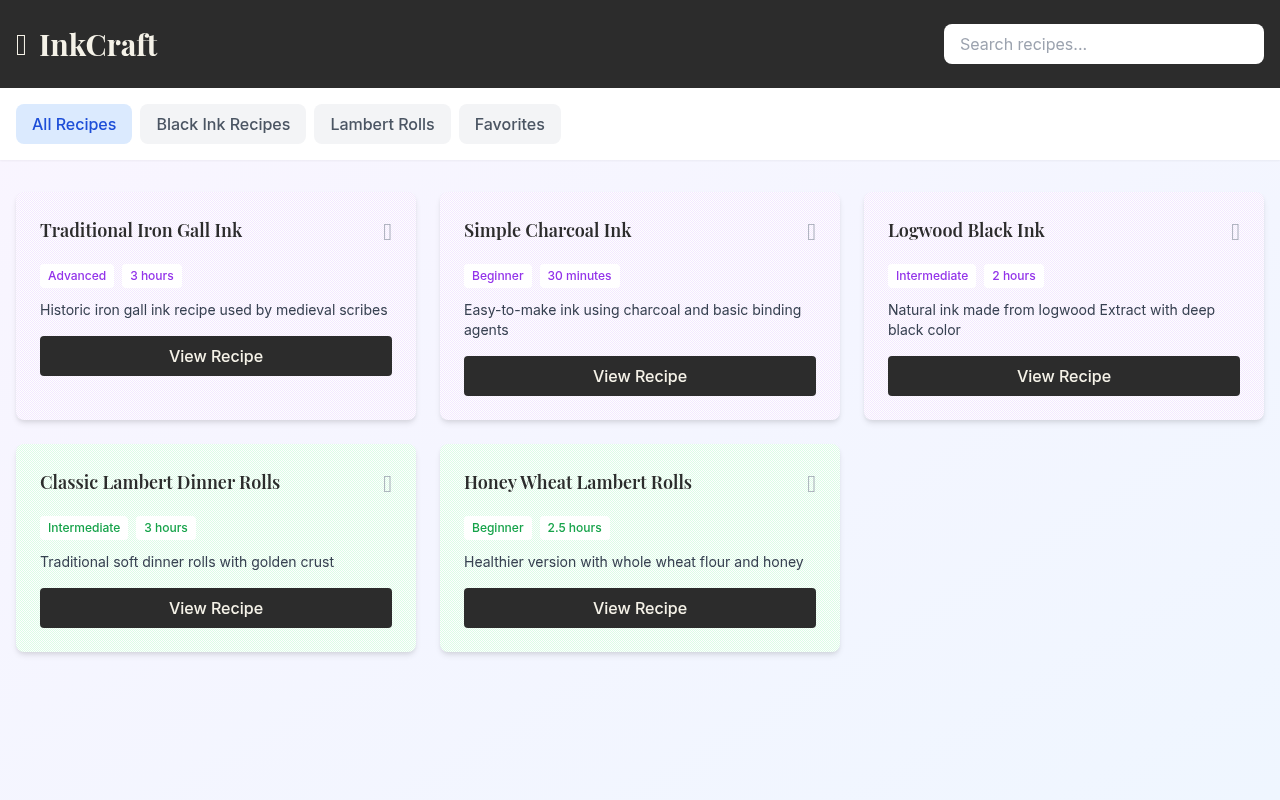Screen dimensions: 1280x800
Task: Click the InkCraft logo icon
Action: [21, 45]
